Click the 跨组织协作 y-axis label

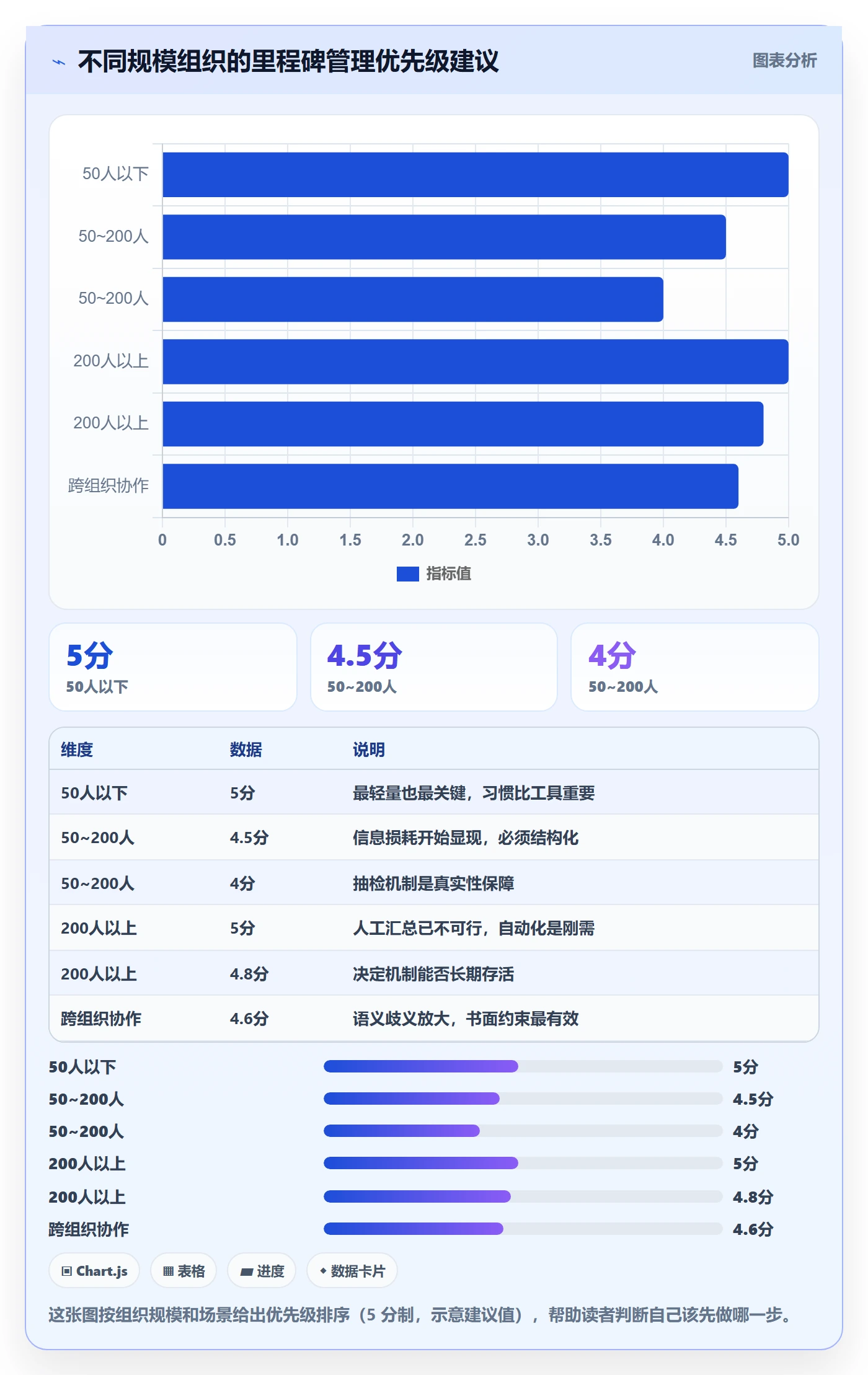click(x=108, y=485)
